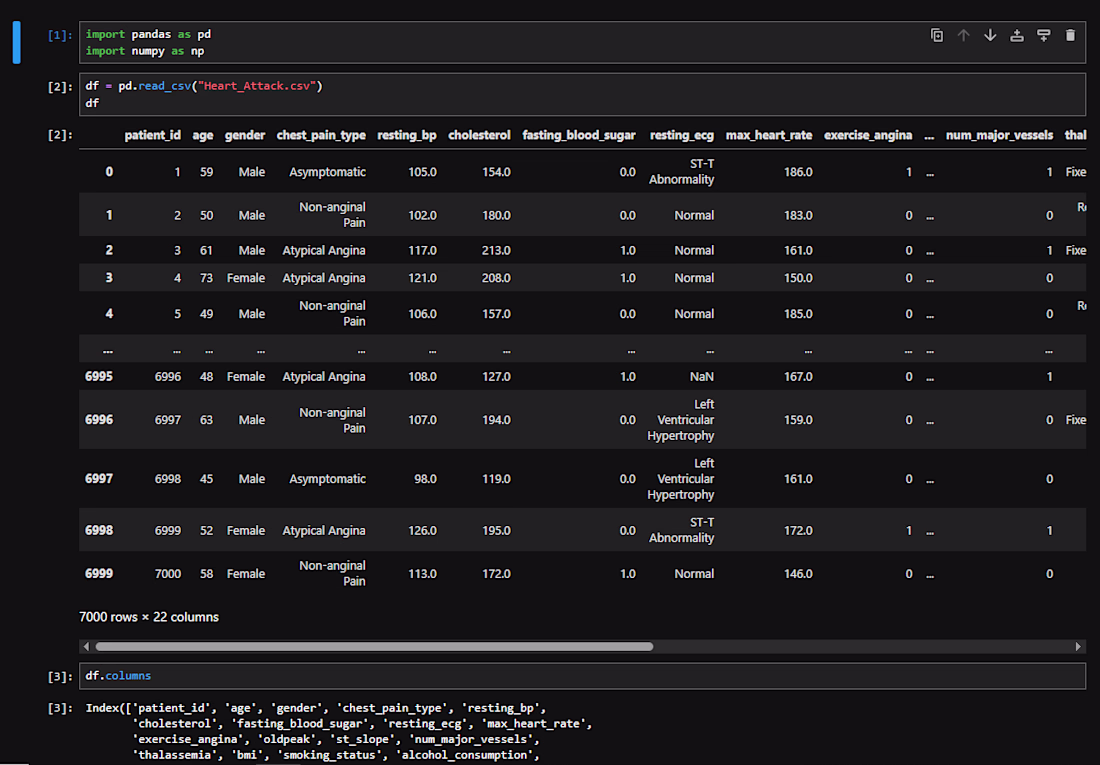Move the first cell down
Screen dimensions: 1100x765
990,35
